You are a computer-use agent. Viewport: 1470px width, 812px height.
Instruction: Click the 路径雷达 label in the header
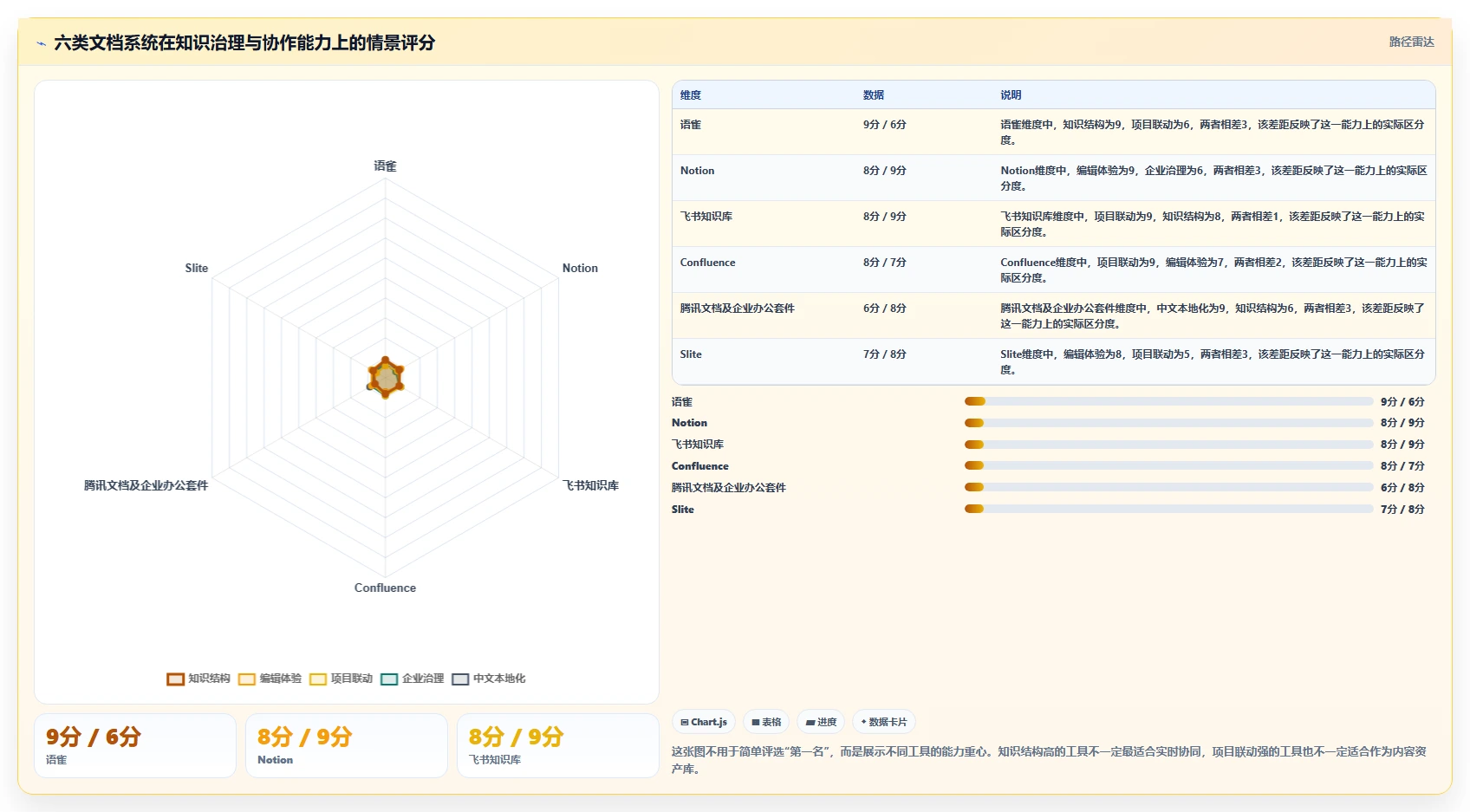point(1411,42)
